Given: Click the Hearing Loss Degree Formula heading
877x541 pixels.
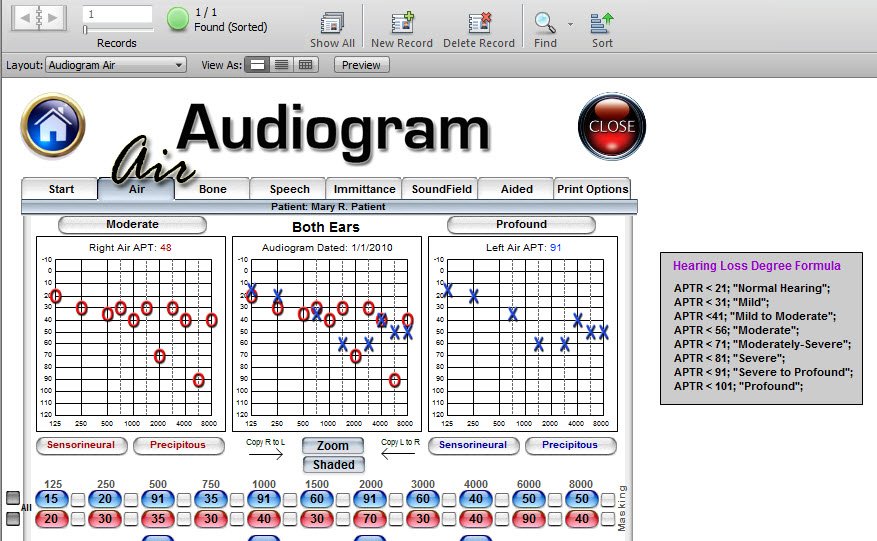Looking at the screenshot, I should pyautogui.click(x=757, y=266).
